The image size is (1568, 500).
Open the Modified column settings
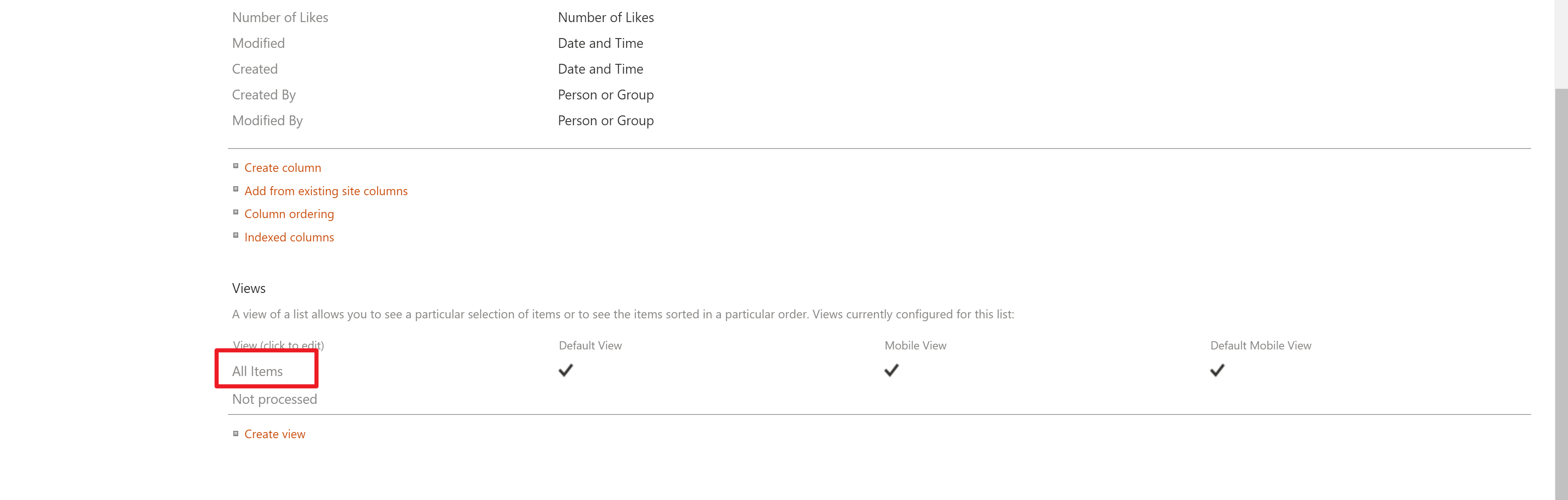(x=258, y=43)
